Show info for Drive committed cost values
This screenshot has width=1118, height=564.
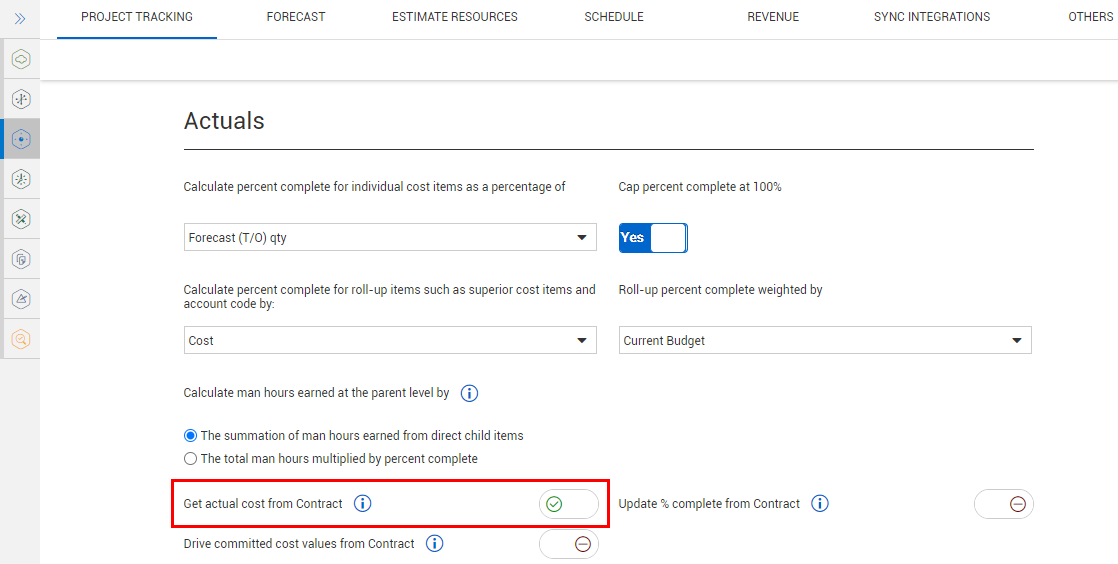point(434,544)
